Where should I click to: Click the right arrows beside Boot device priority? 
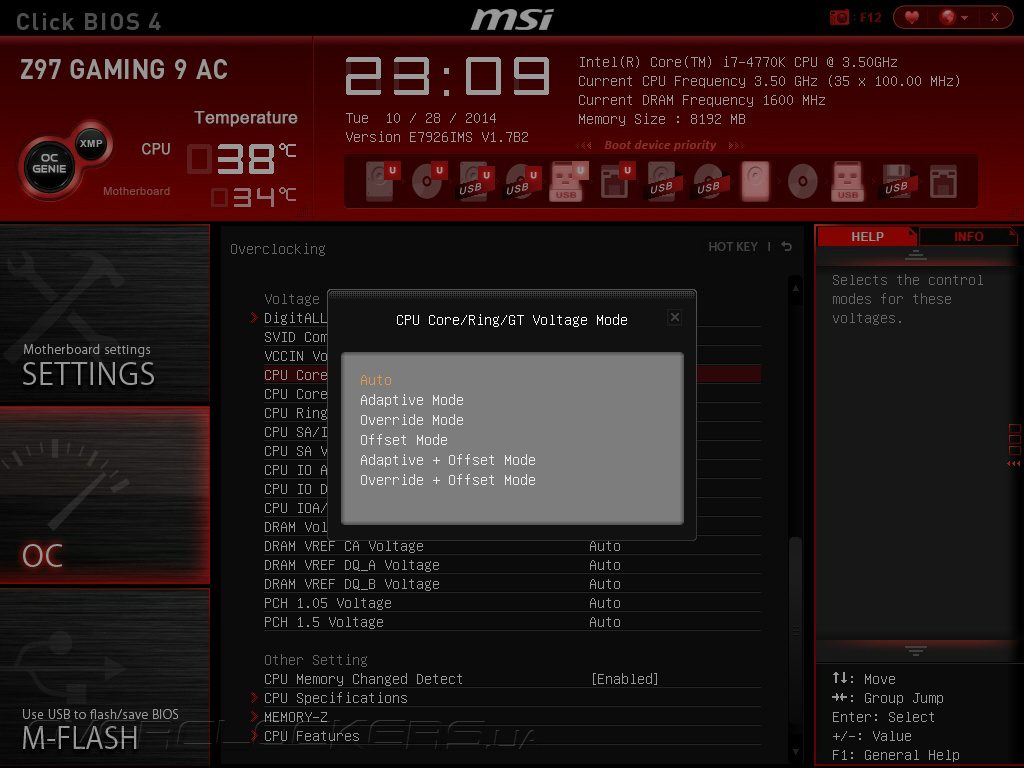(736, 145)
